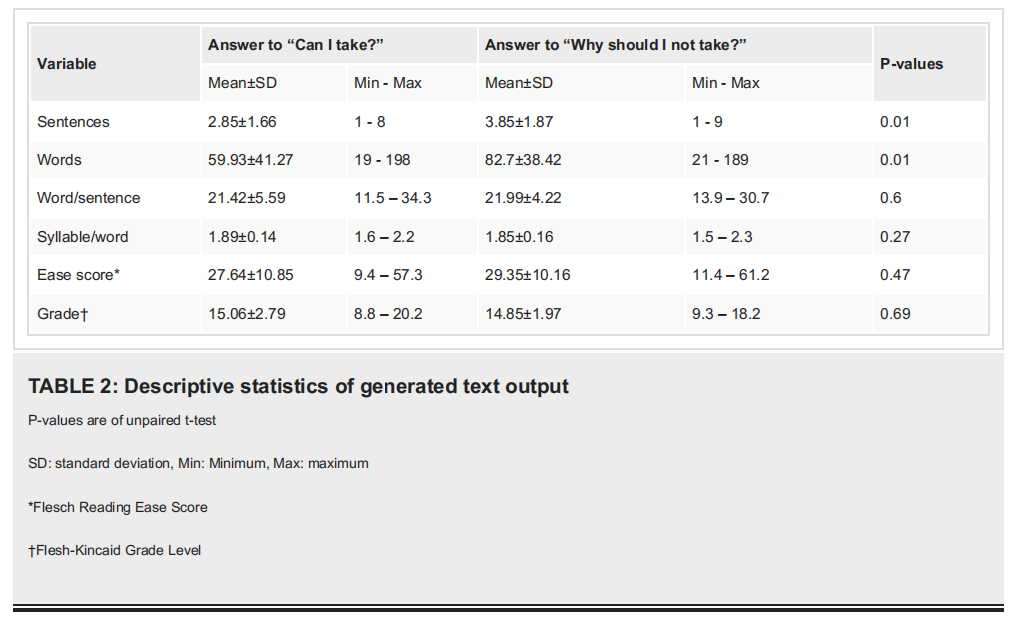Click the 0.69 p-value for Grade
This screenshot has height=624, width=1017.
[895, 314]
